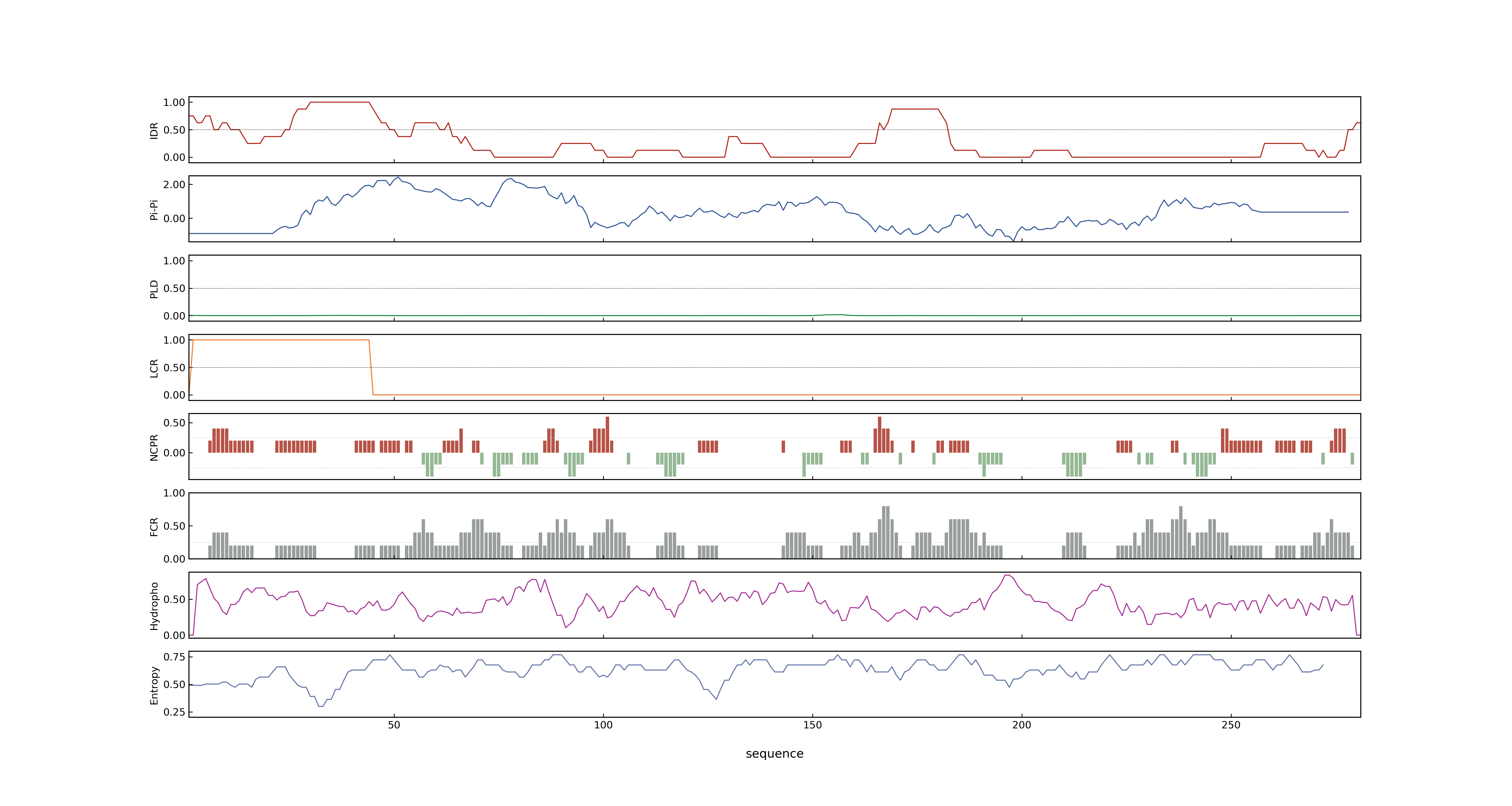This screenshot has width=1512, height=806.
Task: Click the FCR y-axis label
Action: [x=154, y=526]
